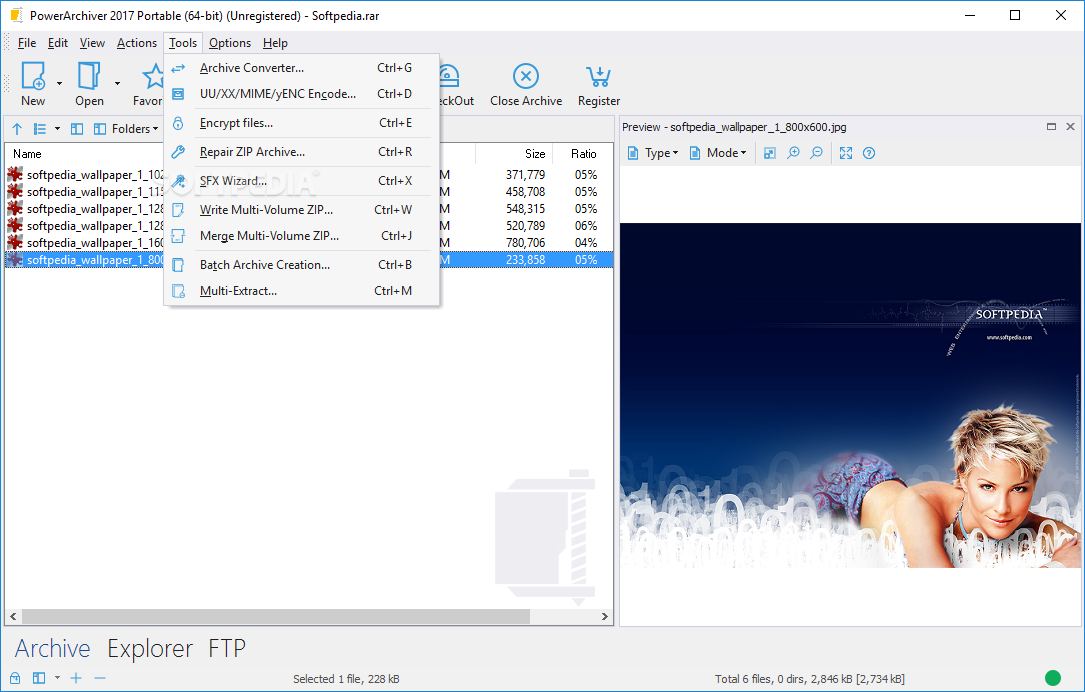
Task: Sort file list by Size column
Action: (535, 154)
